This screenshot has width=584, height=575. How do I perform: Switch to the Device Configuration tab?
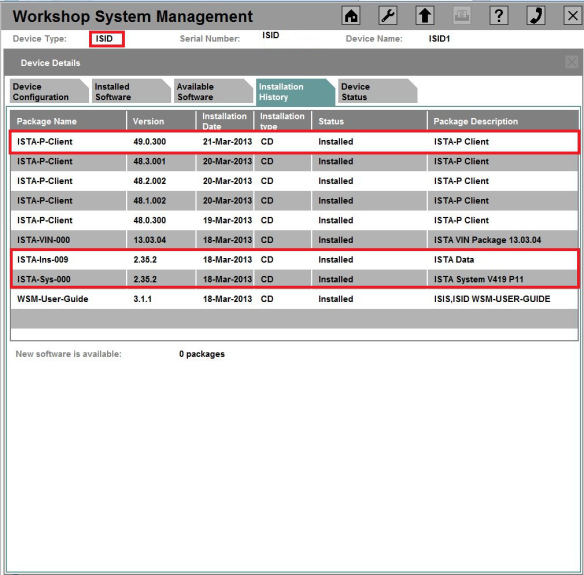[49, 92]
